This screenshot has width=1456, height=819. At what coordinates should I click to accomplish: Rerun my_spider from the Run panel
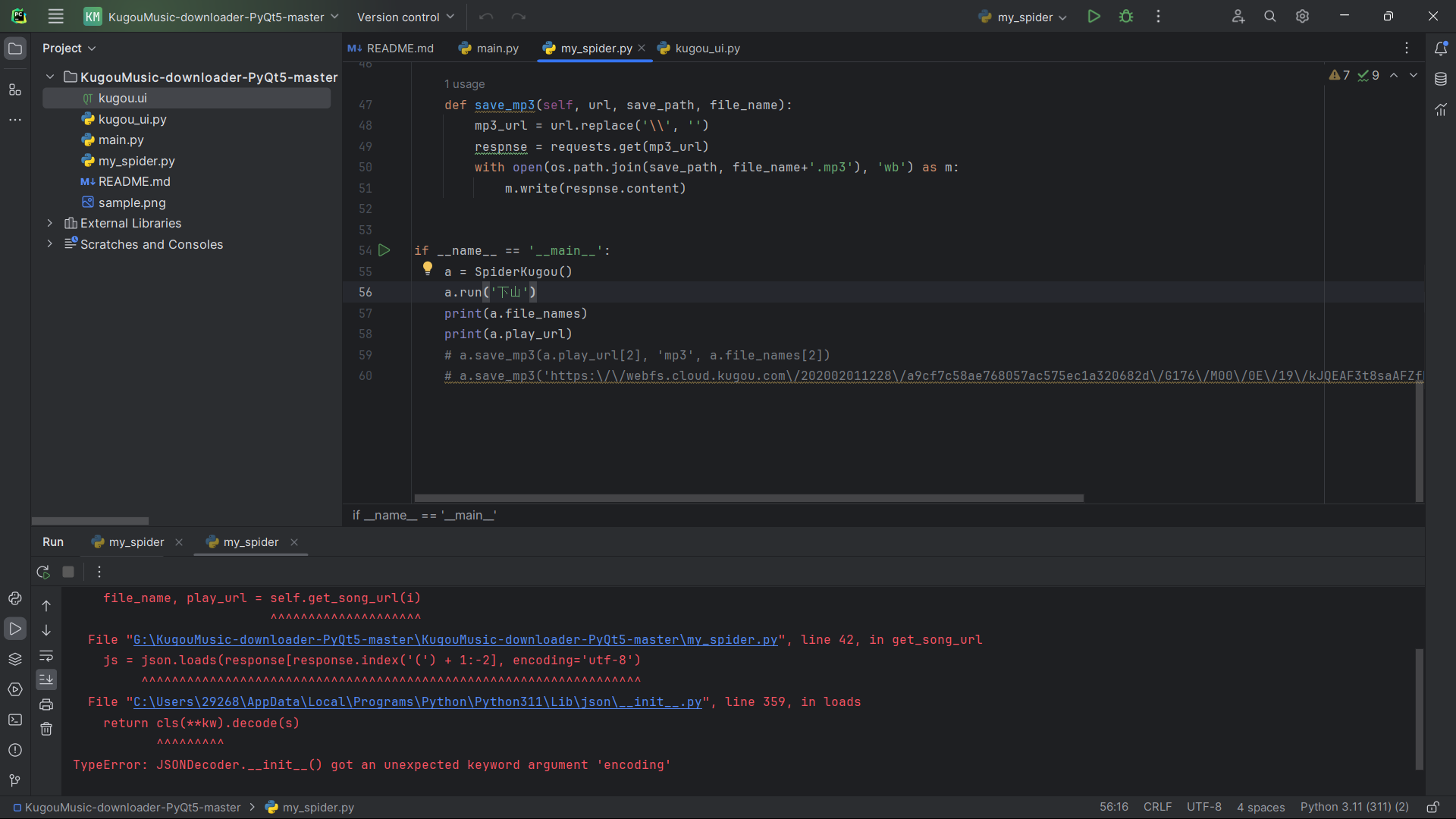click(43, 572)
